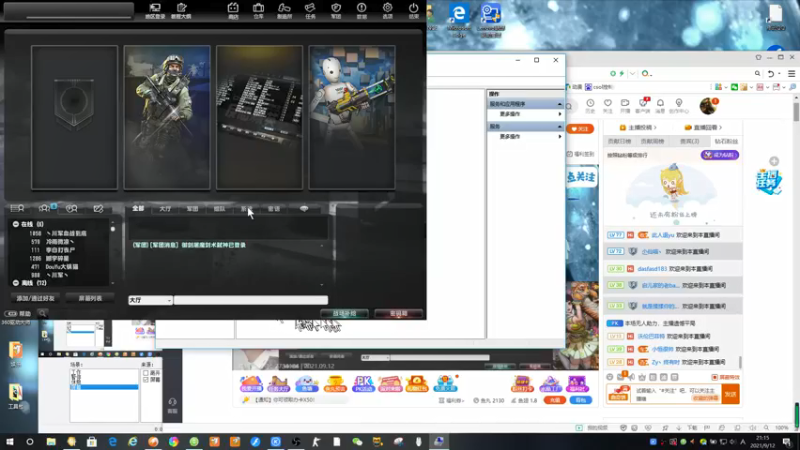
Task: Click the browser undo arrow icon
Action: coord(771,73)
